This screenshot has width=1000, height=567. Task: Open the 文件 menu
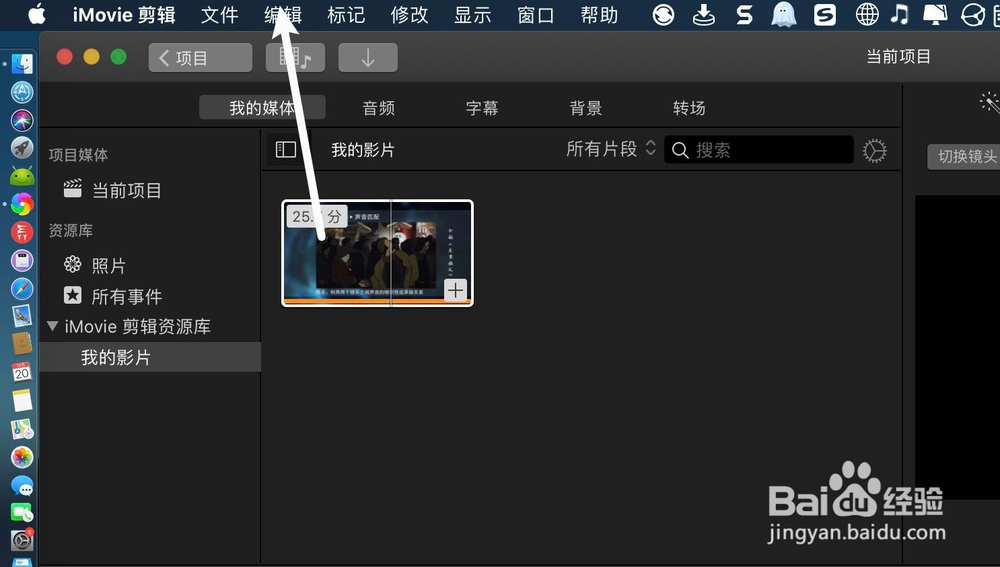(x=219, y=15)
